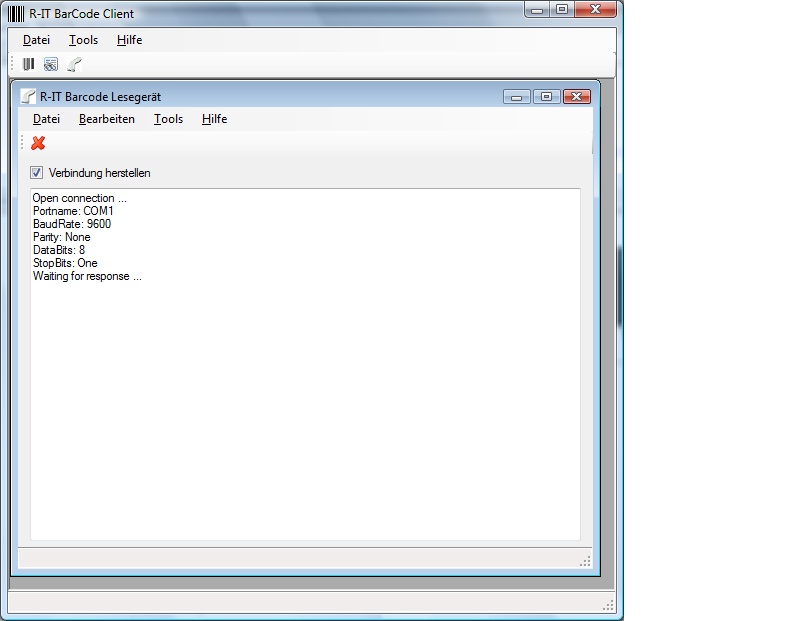
Task: Open Datei menu in BarCode Client window
Action: pyautogui.click(x=36, y=40)
